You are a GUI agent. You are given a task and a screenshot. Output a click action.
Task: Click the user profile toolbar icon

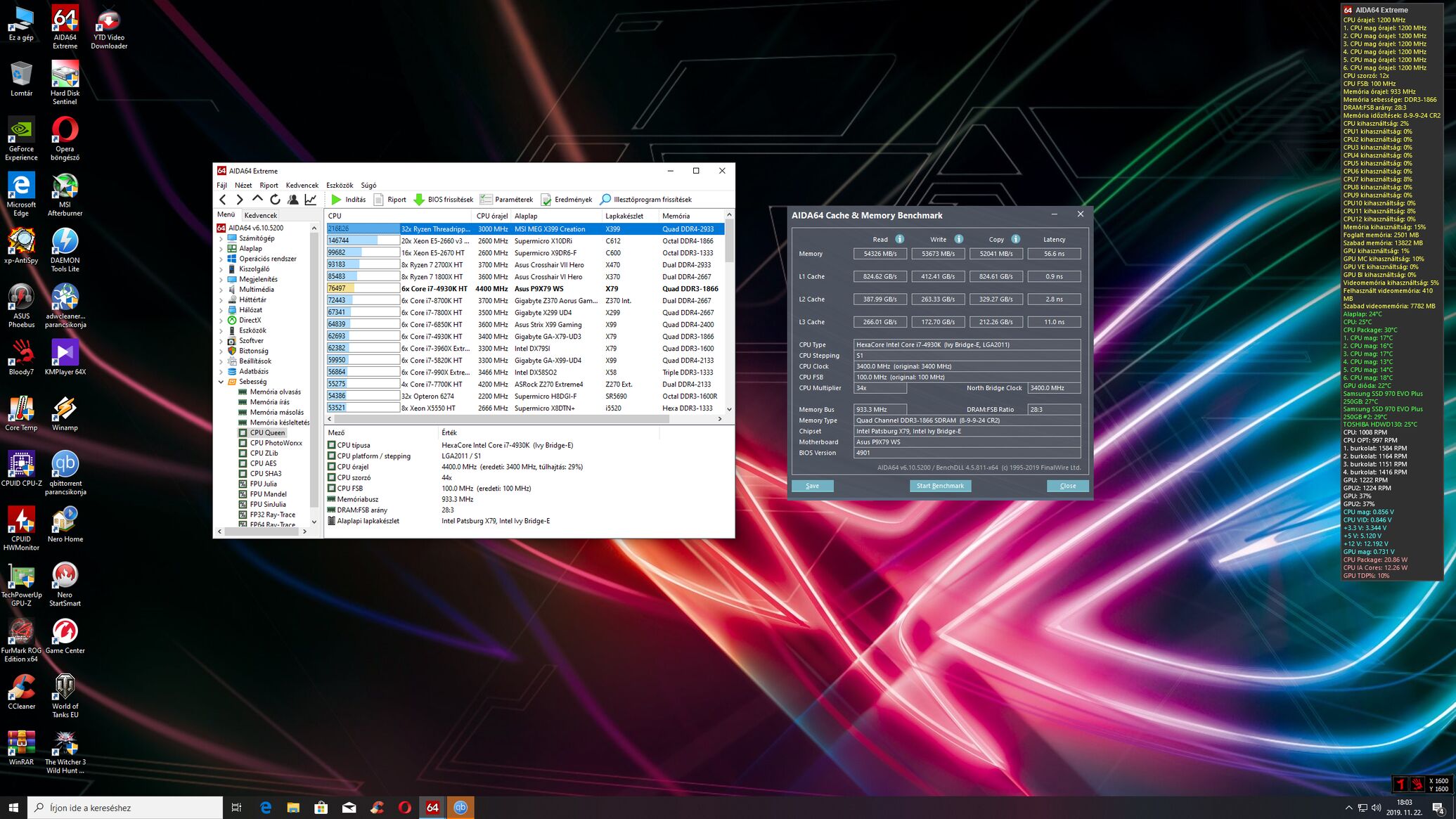[292, 200]
